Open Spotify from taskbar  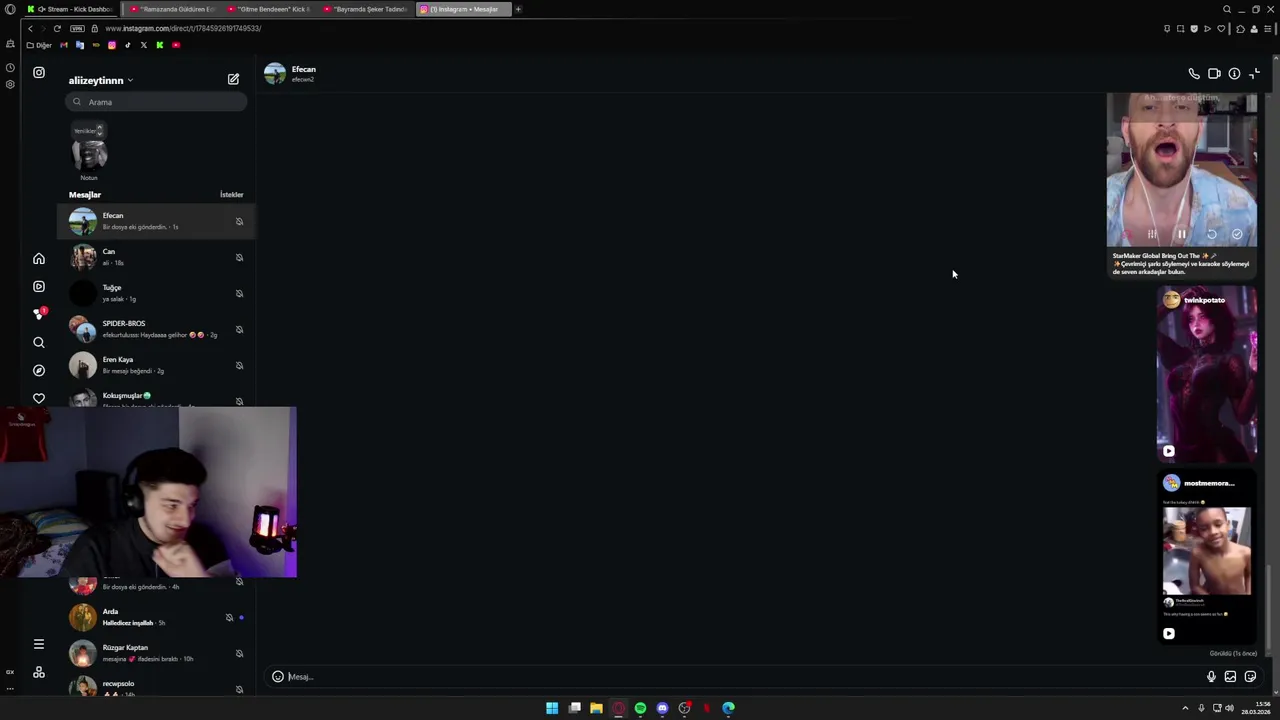[640, 708]
